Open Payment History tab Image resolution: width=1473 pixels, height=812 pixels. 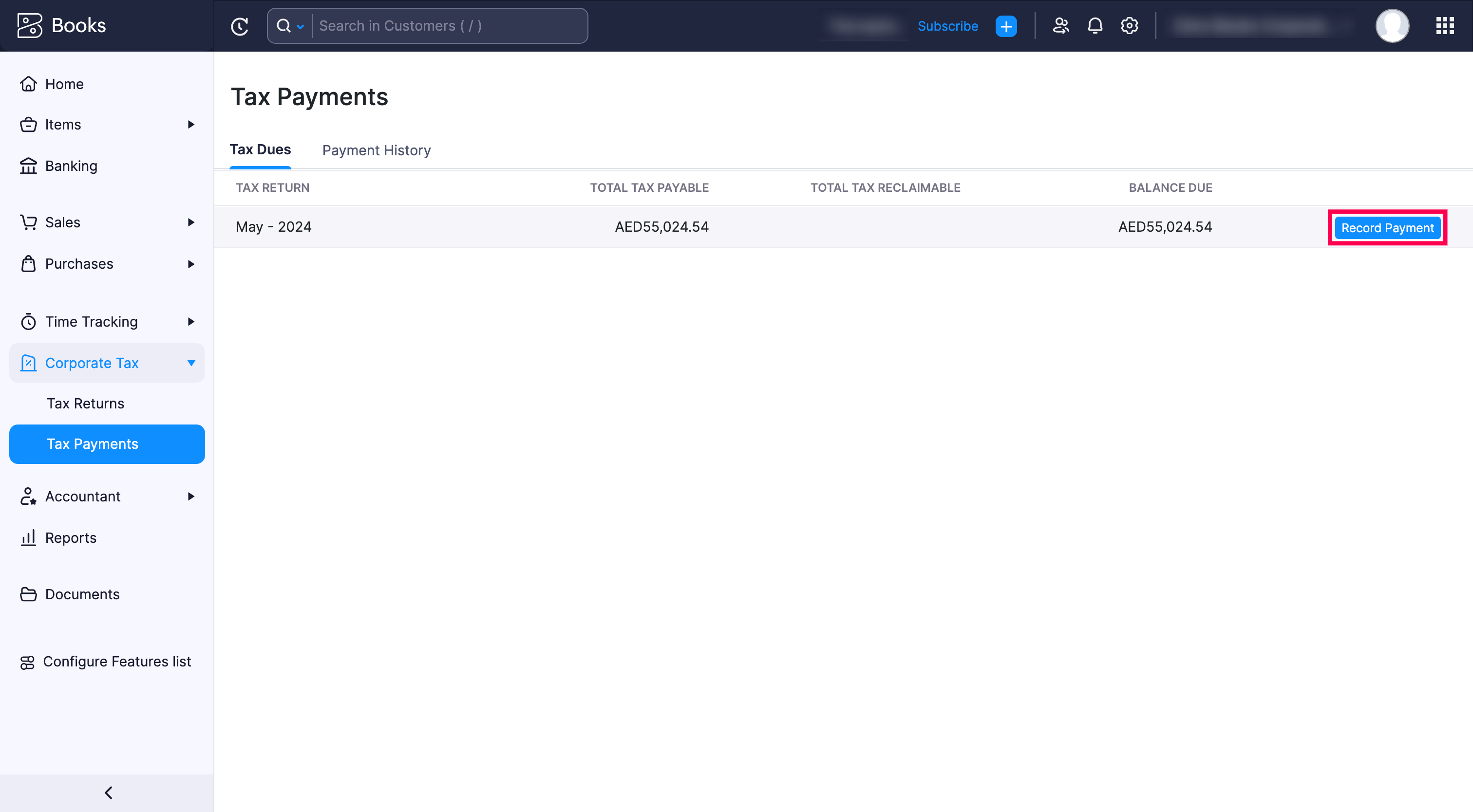point(376,150)
